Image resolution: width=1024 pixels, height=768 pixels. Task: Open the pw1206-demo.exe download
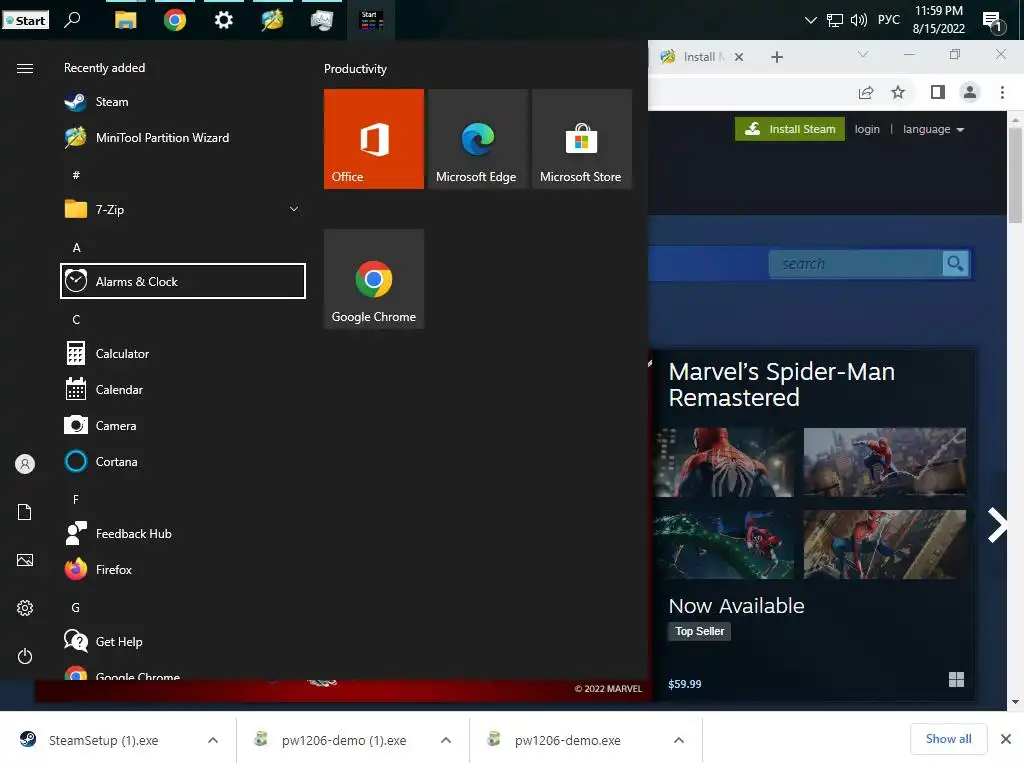click(568, 740)
